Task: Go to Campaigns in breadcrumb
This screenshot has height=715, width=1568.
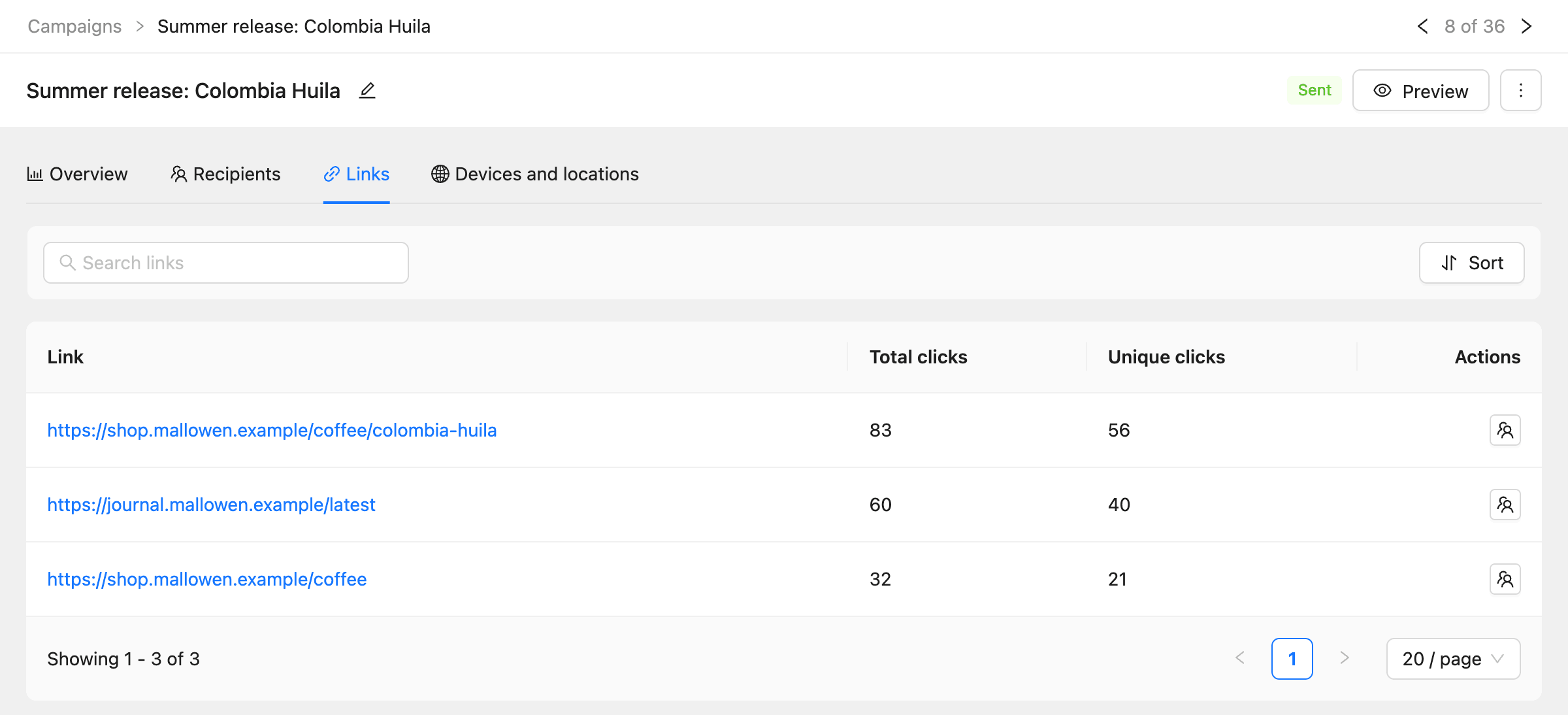Action: (74, 26)
